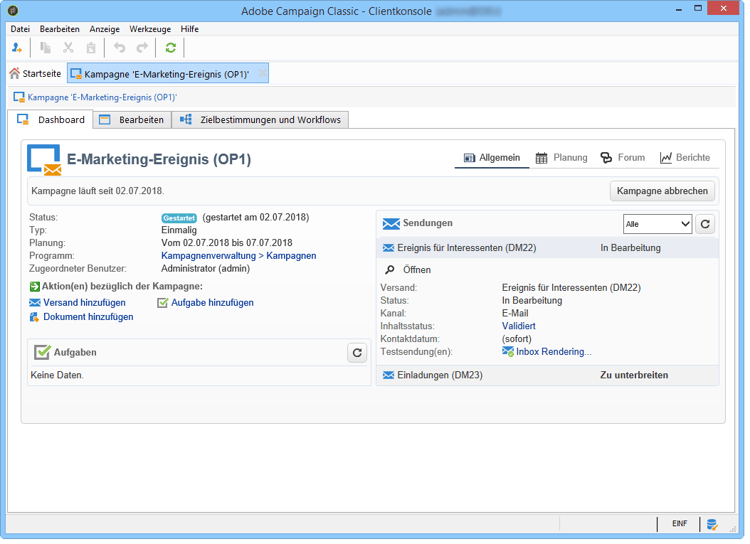Click the Copy toolbar icon

pos(45,48)
